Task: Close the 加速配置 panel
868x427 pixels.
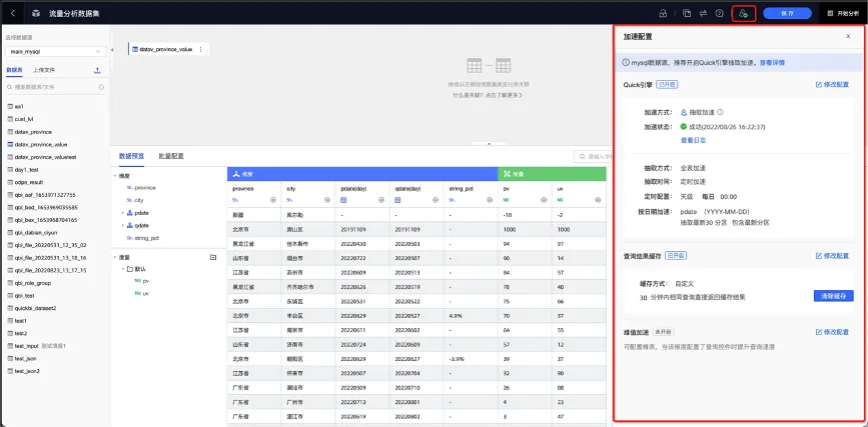Action: [x=848, y=36]
